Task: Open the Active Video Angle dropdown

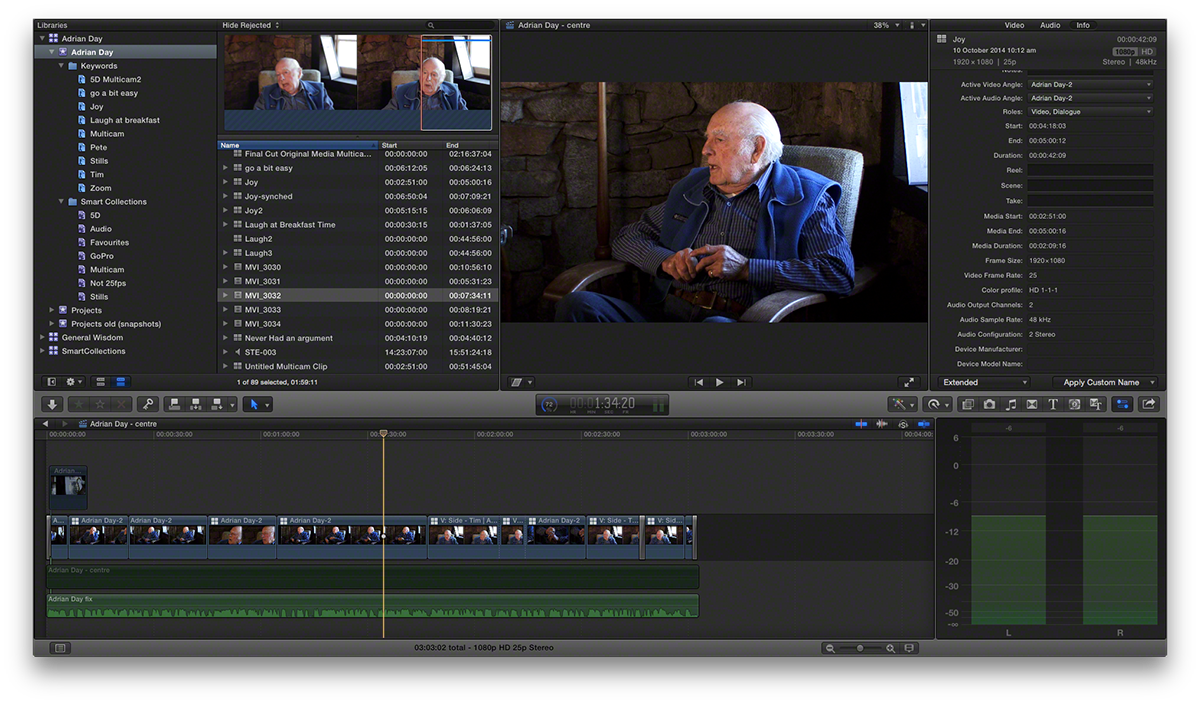Action: pos(1090,85)
